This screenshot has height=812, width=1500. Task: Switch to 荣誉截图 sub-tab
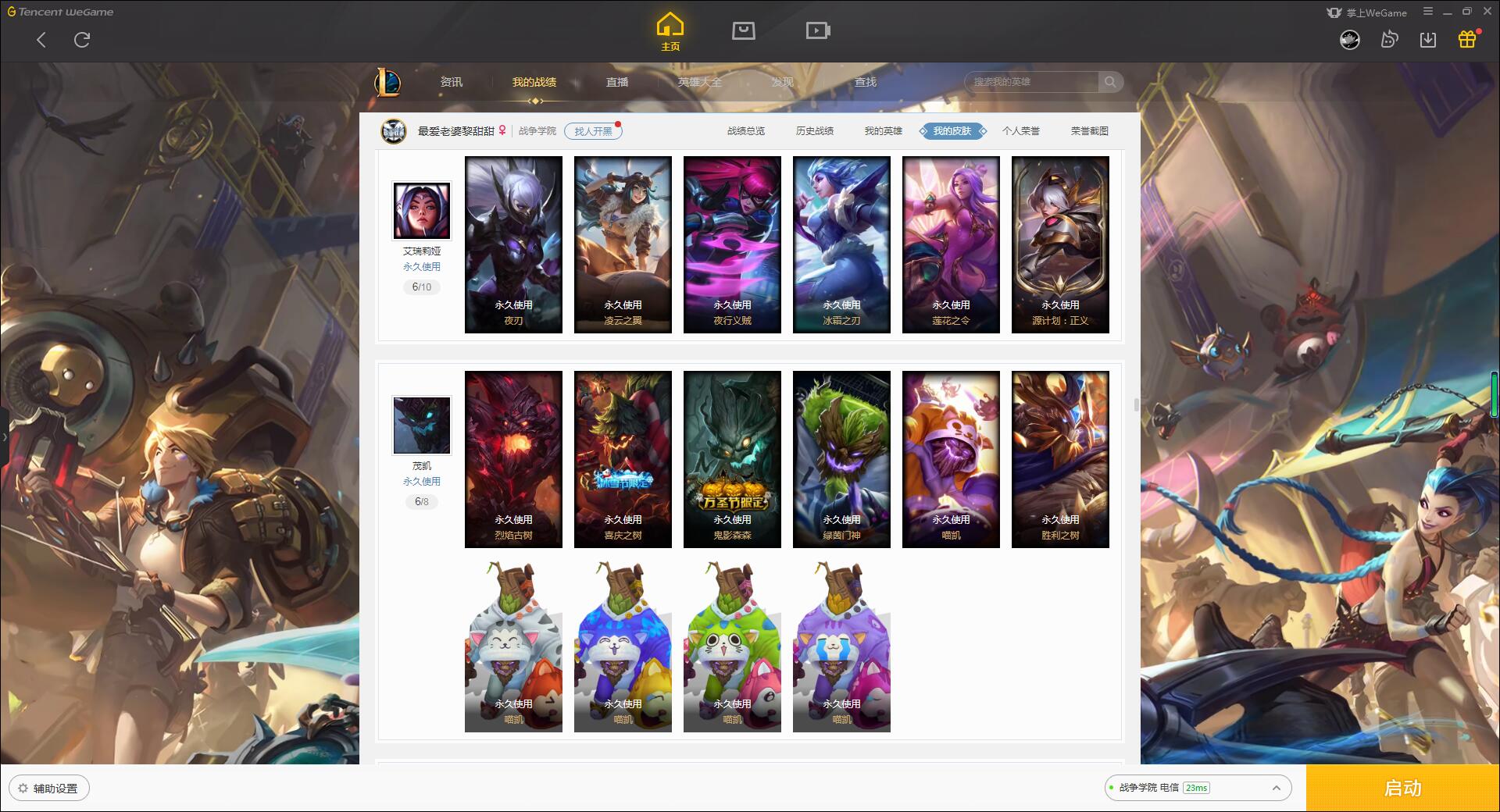1090,131
